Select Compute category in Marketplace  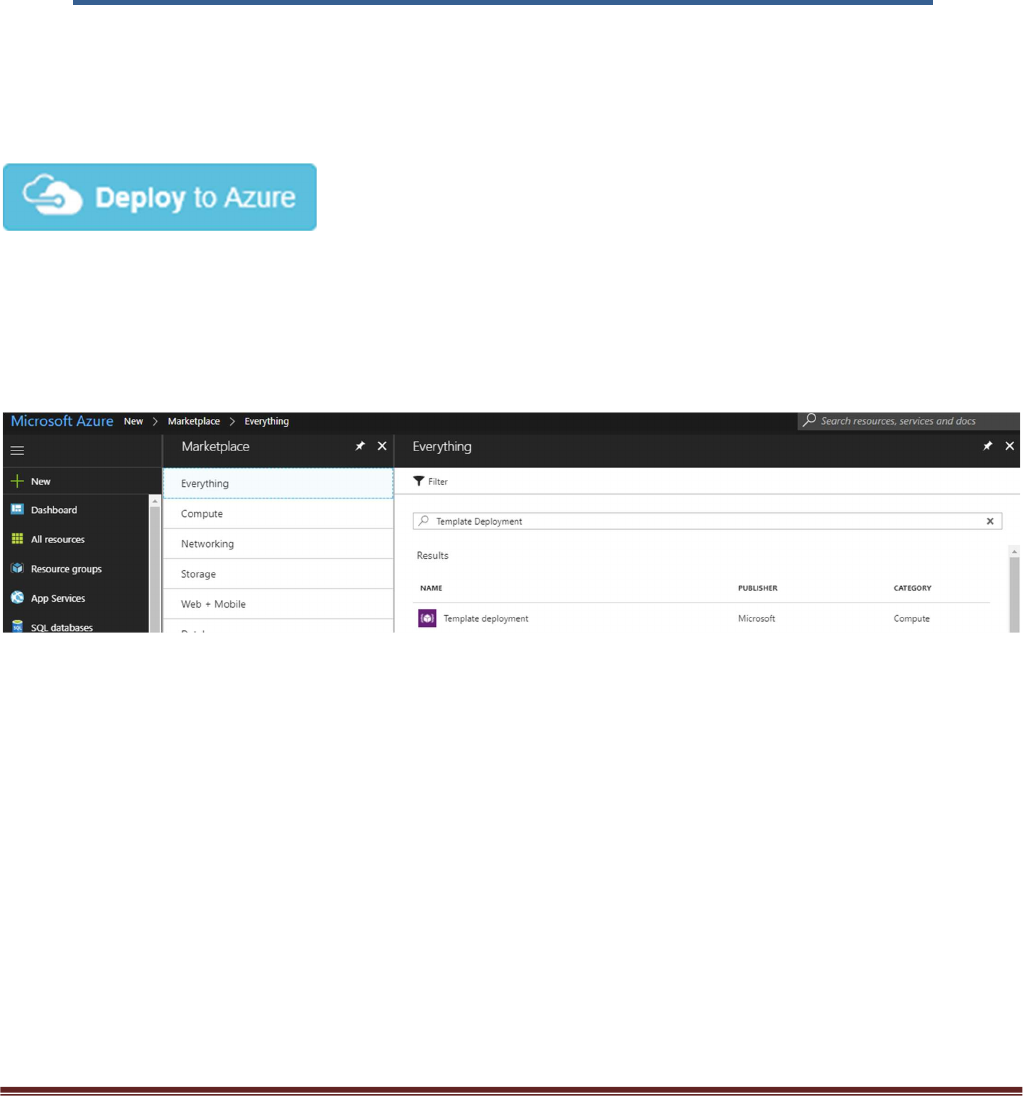click(278, 513)
